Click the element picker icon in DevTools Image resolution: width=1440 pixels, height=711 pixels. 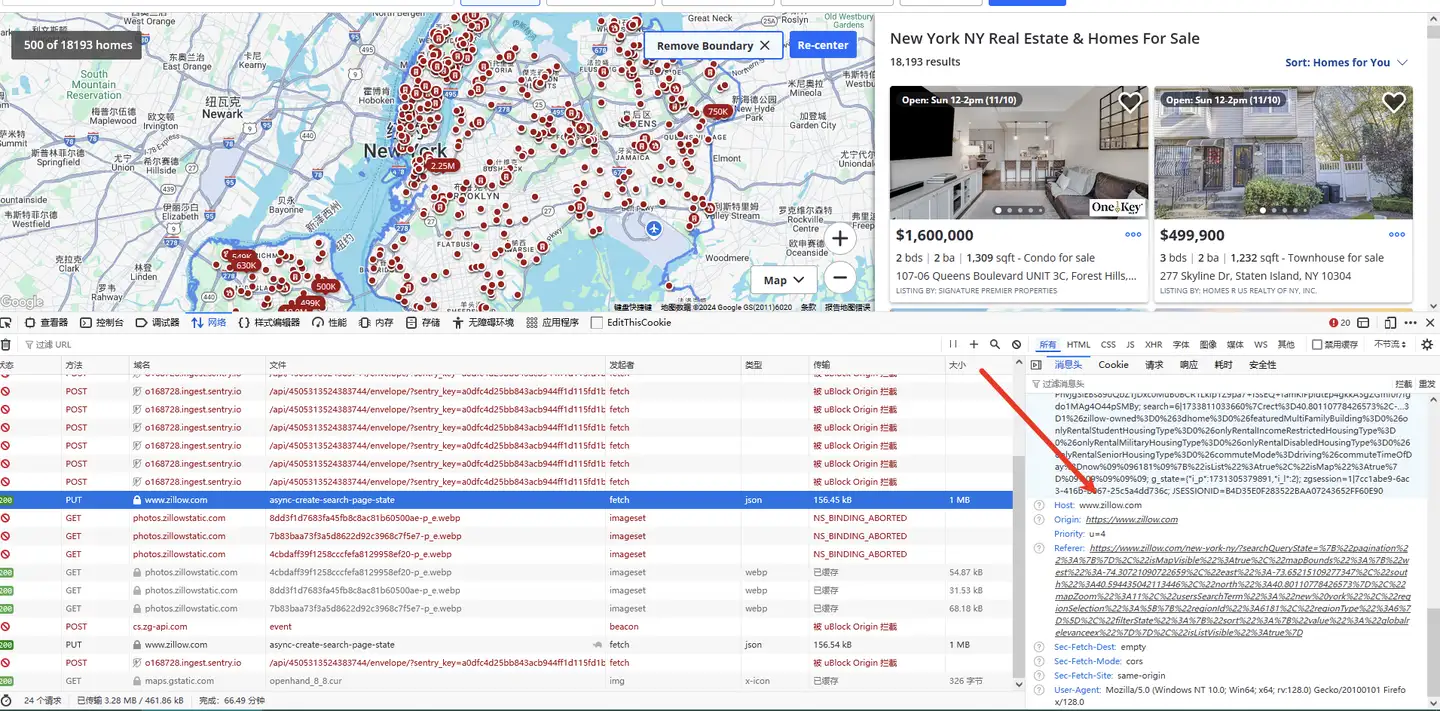click(x=6, y=323)
